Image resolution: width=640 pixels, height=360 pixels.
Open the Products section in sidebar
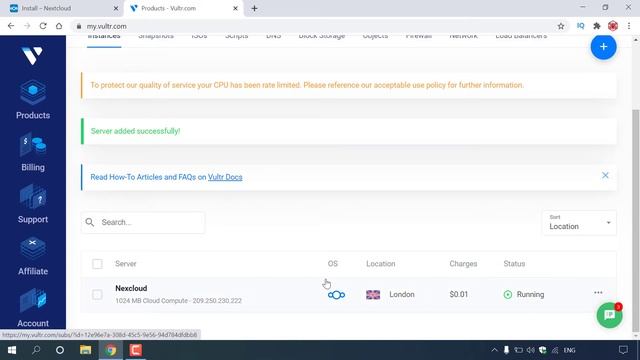33,100
